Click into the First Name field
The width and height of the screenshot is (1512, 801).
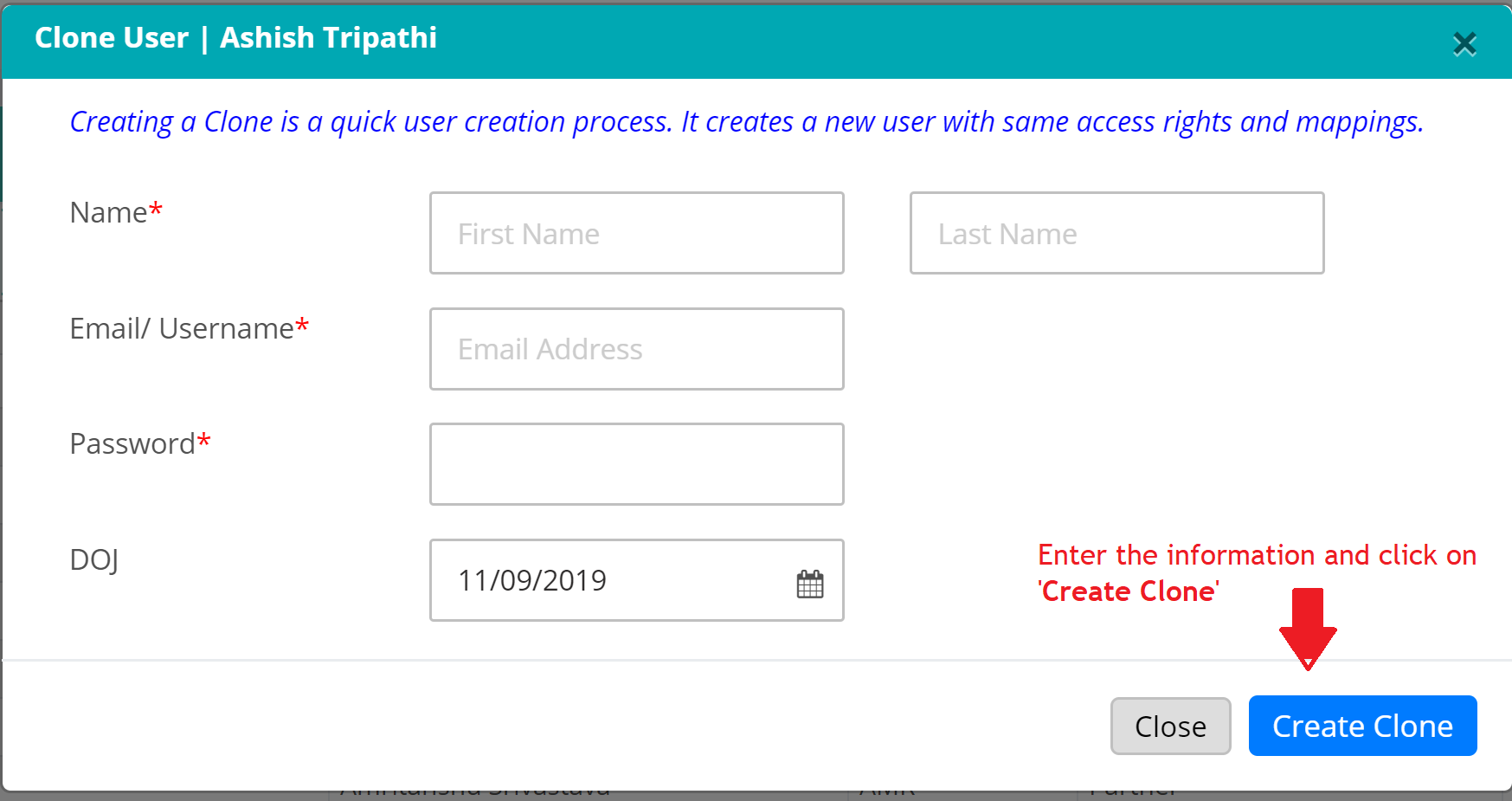click(x=636, y=234)
